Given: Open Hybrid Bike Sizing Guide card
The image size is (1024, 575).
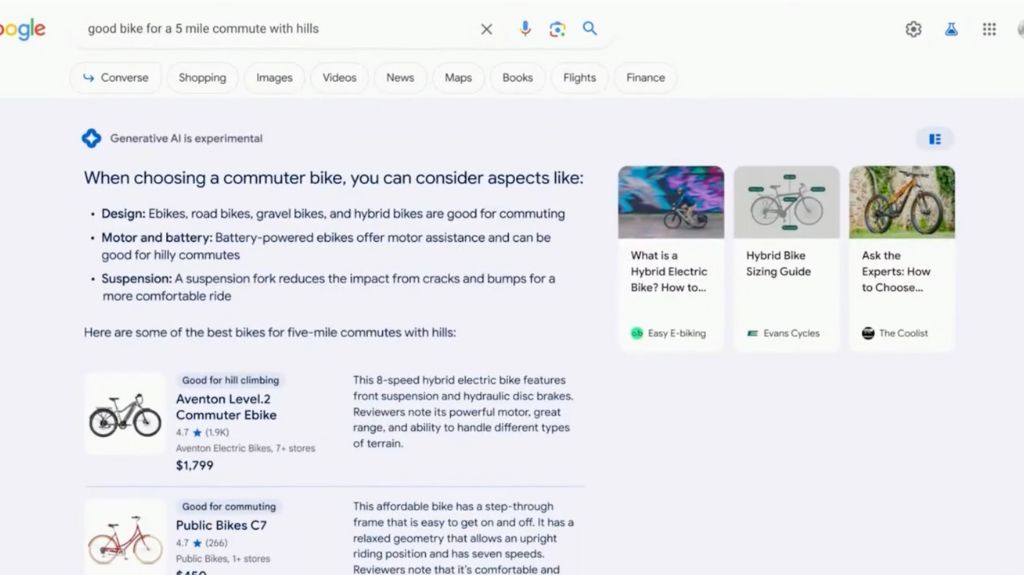Looking at the screenshot, I should point(787,259).
